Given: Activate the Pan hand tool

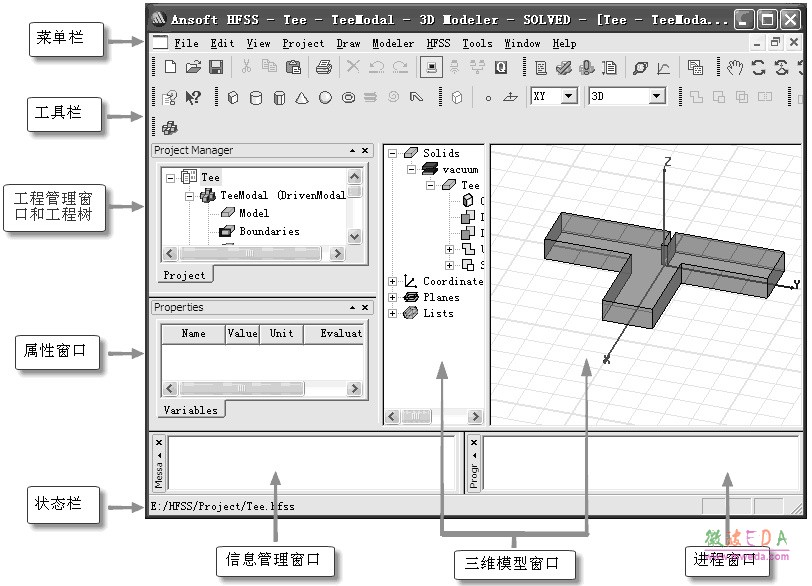Looking at the screenshot, I should tap(735, 67).
